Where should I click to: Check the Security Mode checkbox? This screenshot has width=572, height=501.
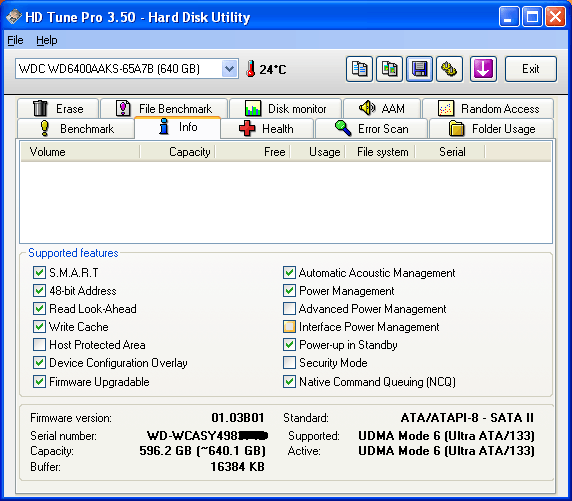point(289,363)
